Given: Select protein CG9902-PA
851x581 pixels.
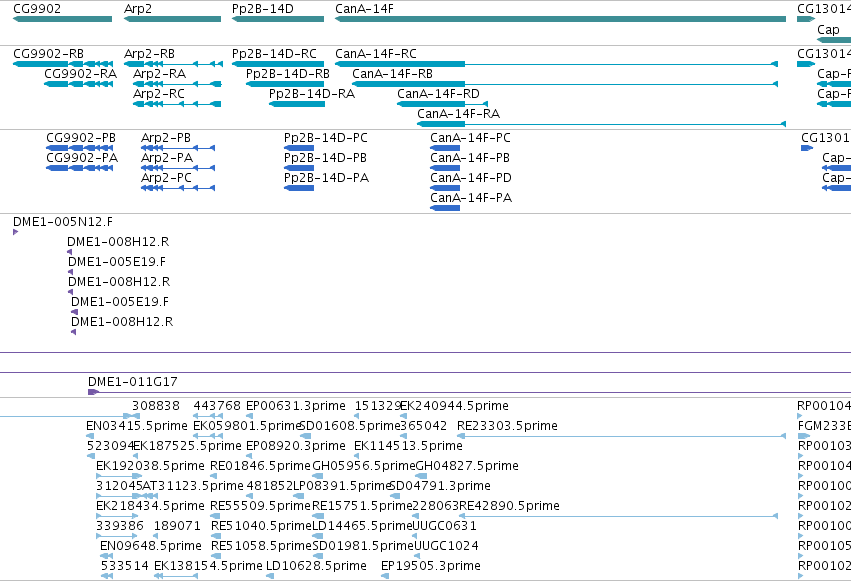Looking at the screenshot, I should tap(80, 168).
